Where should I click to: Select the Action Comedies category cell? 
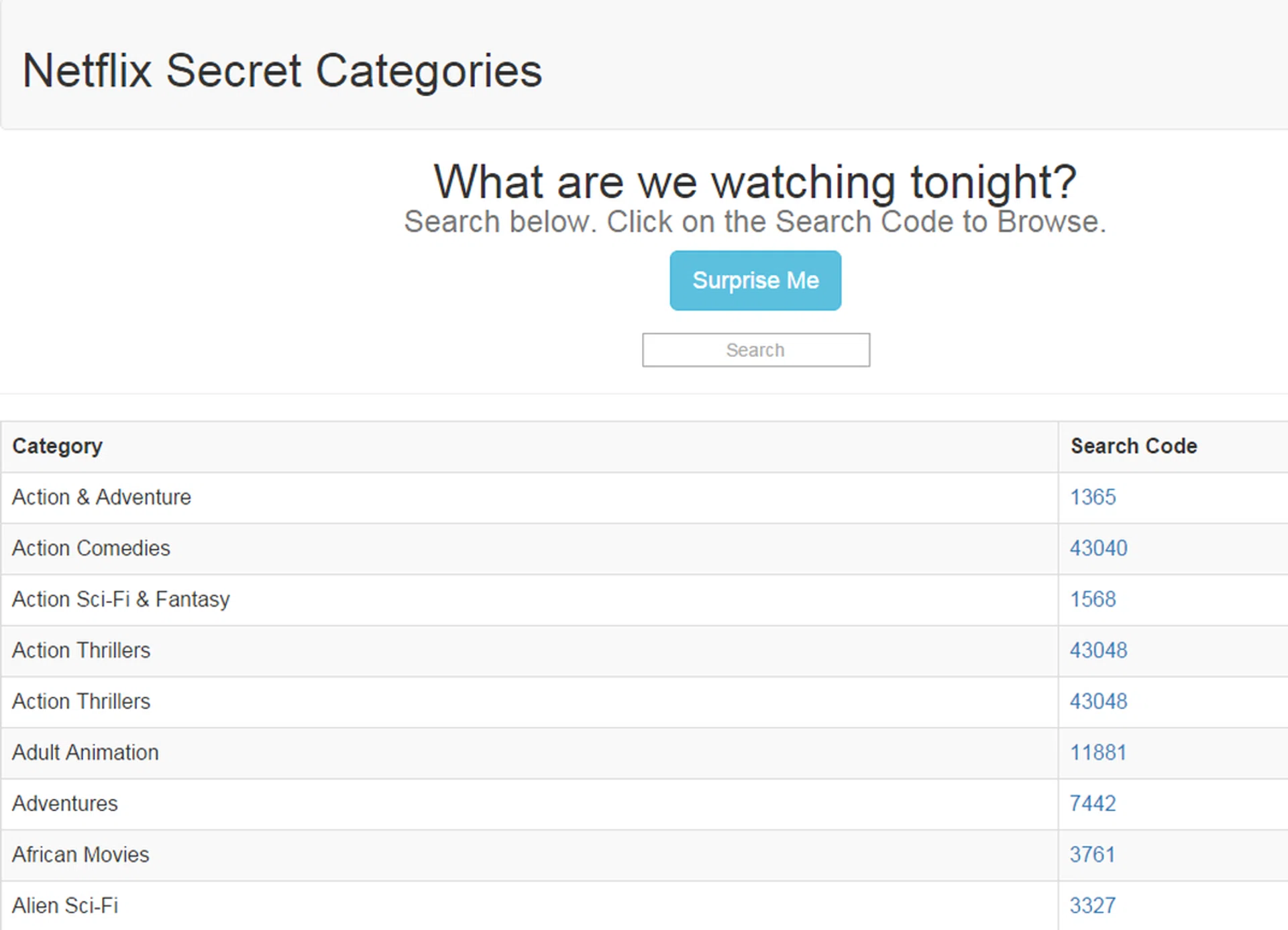point(91,548)
